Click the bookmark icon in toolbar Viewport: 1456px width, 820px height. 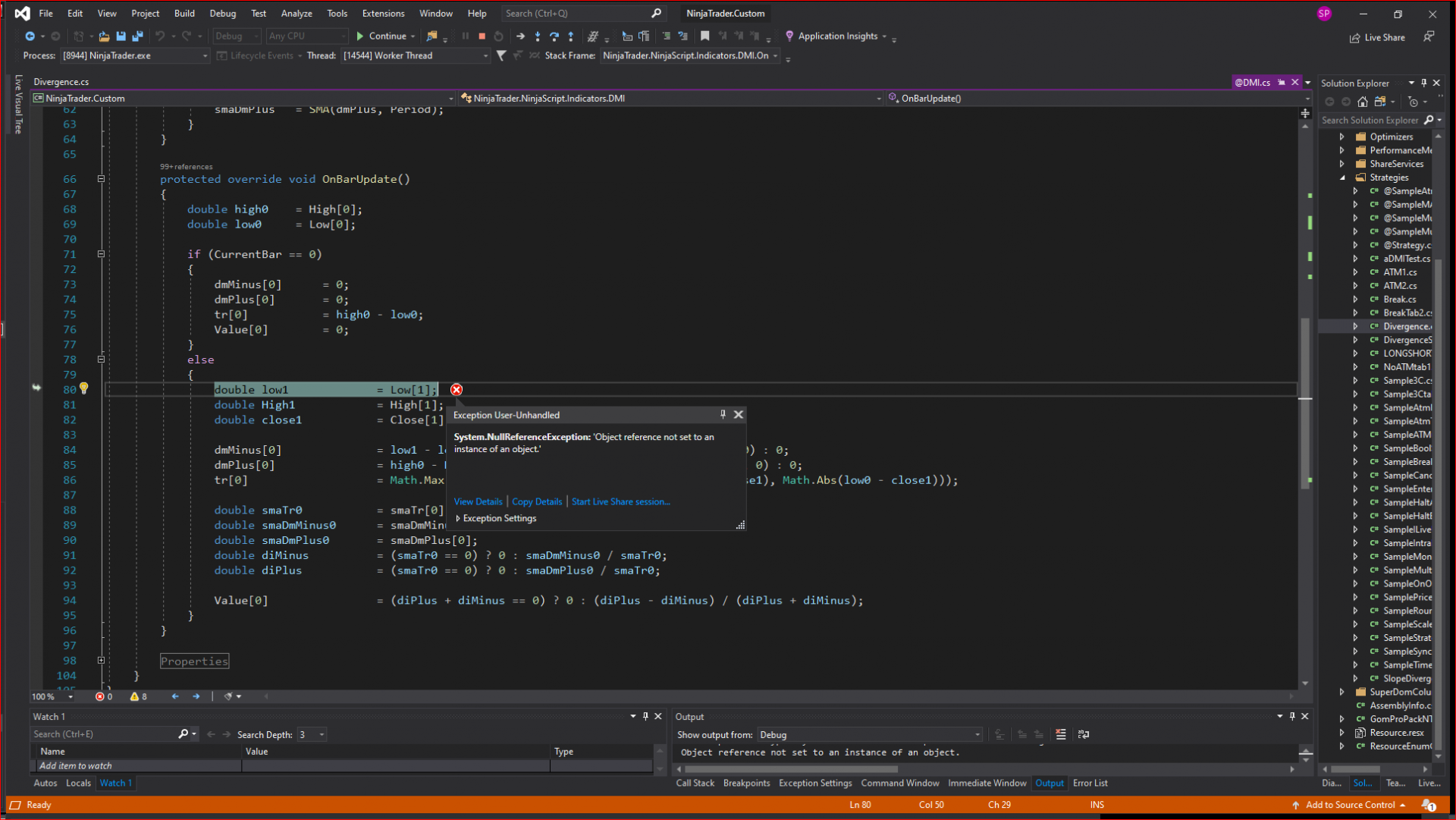point(705,36)
